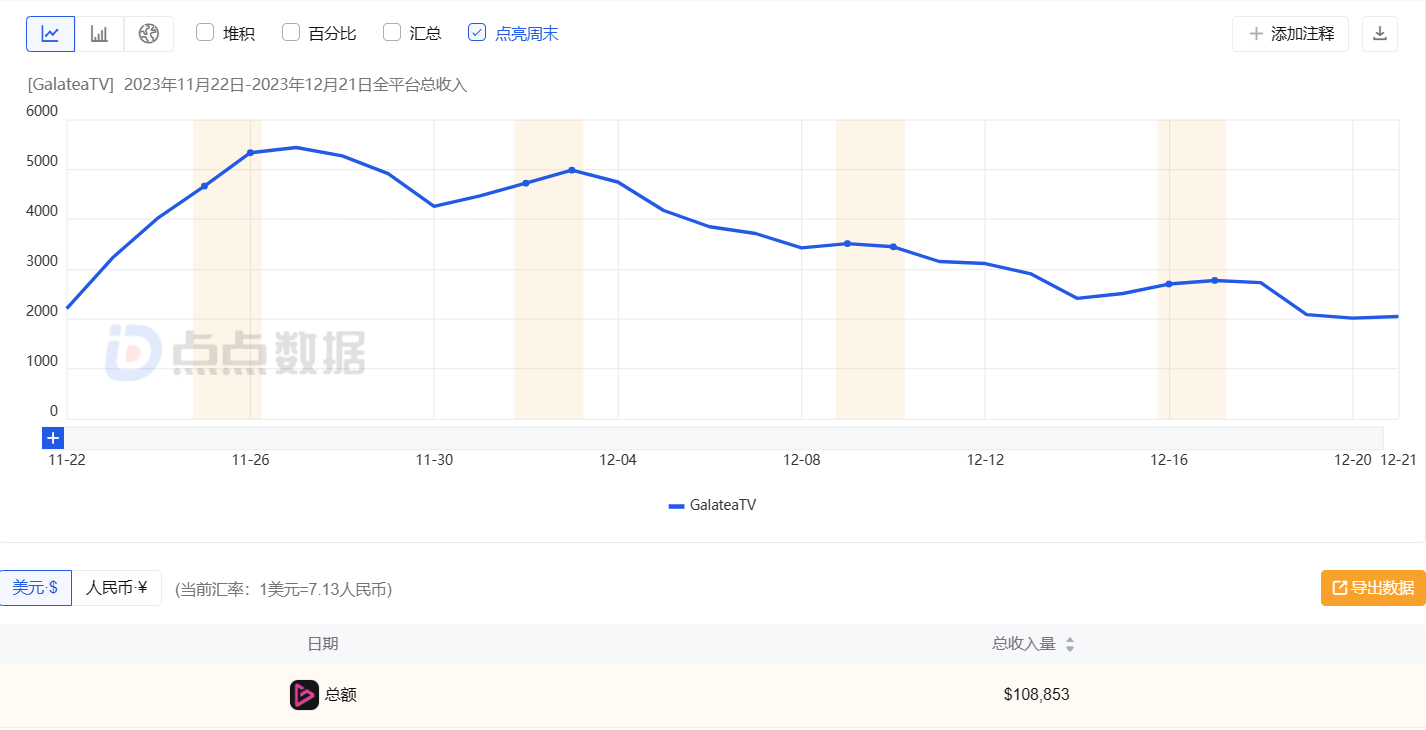Image resolution: width=1426 pixels, height=730 pixels.
Task: Click the GalateaTV app icon in table
Action: click(304, 695)
